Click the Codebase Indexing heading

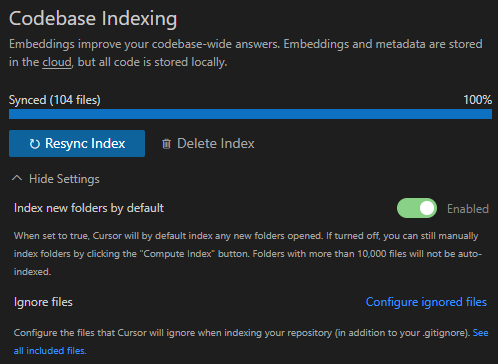[93, 18]
